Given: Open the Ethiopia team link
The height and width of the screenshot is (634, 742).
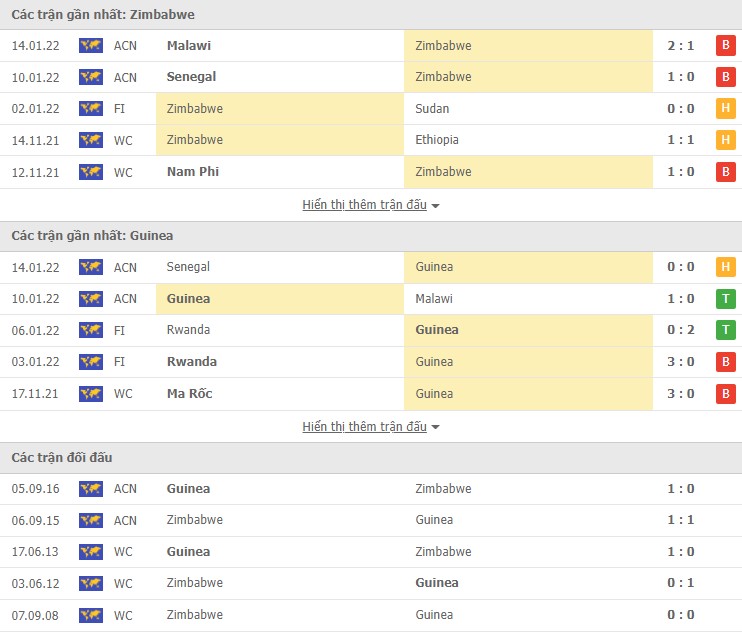Looking at the screenshot, I should (437, 140).
